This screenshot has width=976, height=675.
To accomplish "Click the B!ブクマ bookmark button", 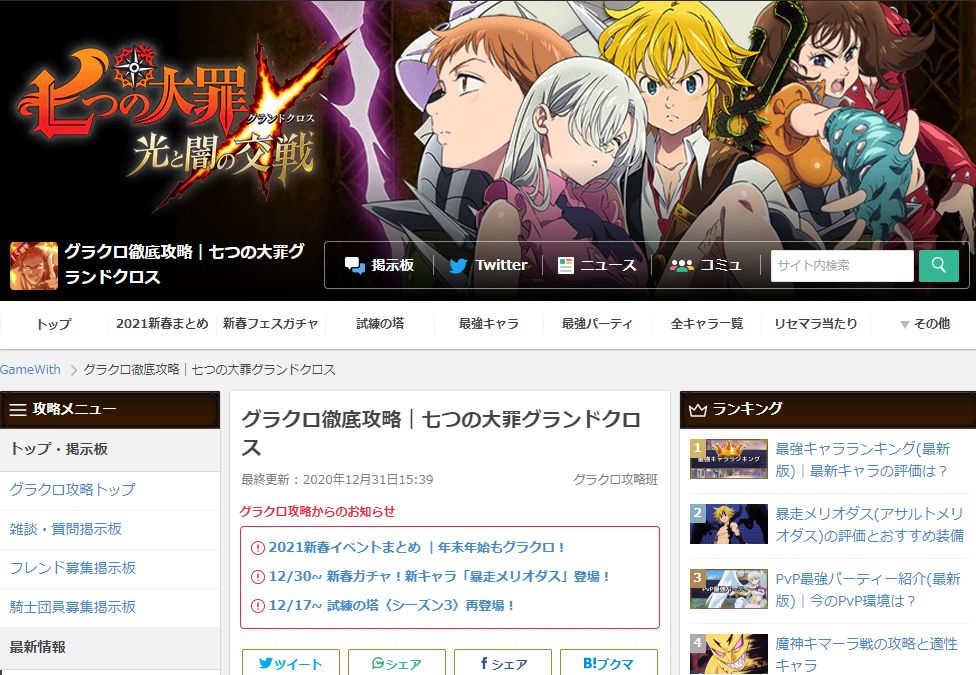I will (609, 663).
